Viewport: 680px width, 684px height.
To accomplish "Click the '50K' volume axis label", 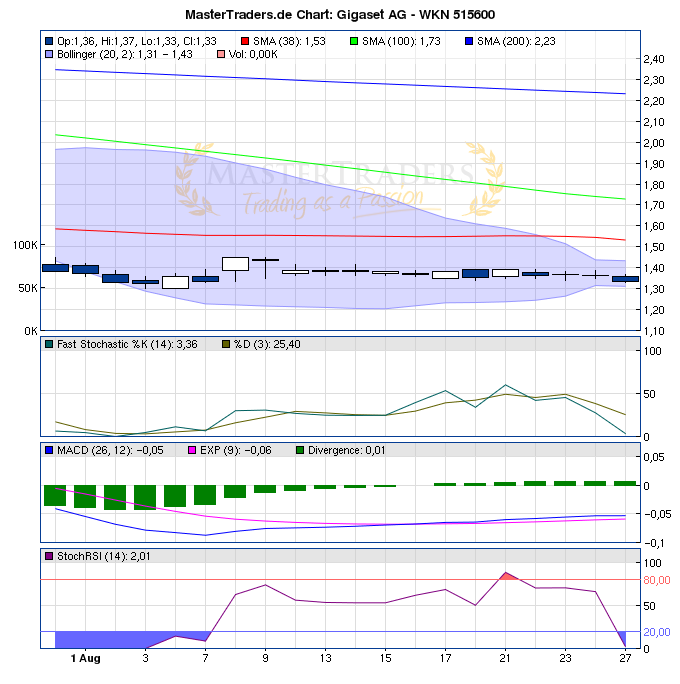I will pos(28,288).
